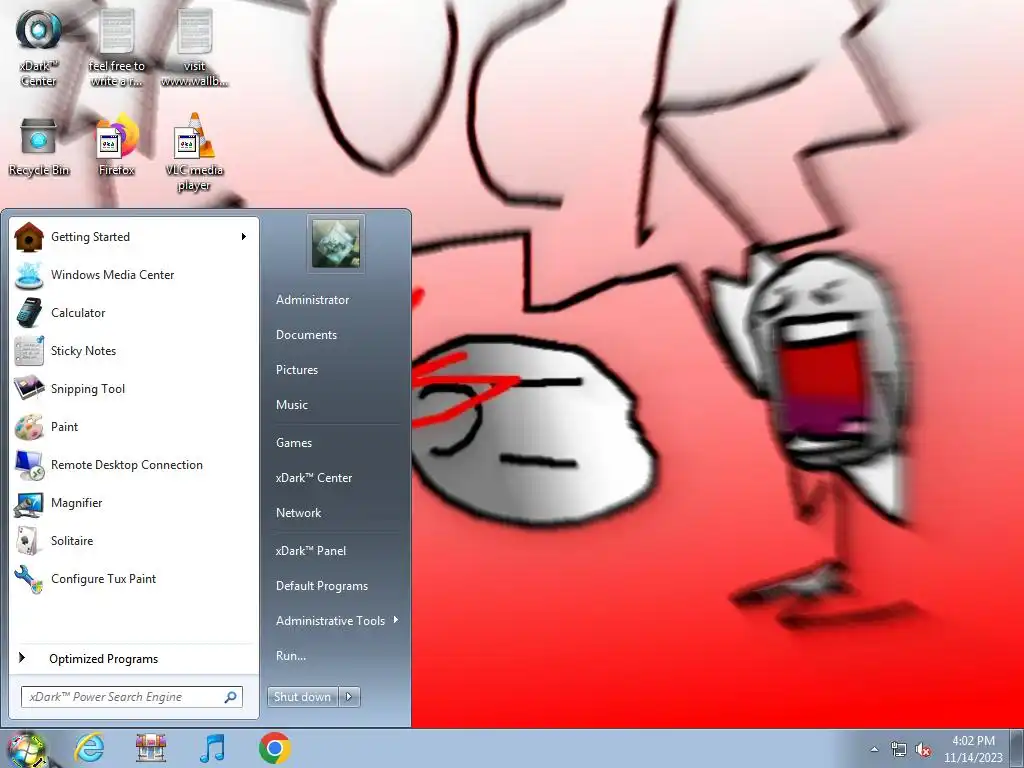
Task: Open Google Chrome from the taskbar
Action: click(x=275, y=748)
